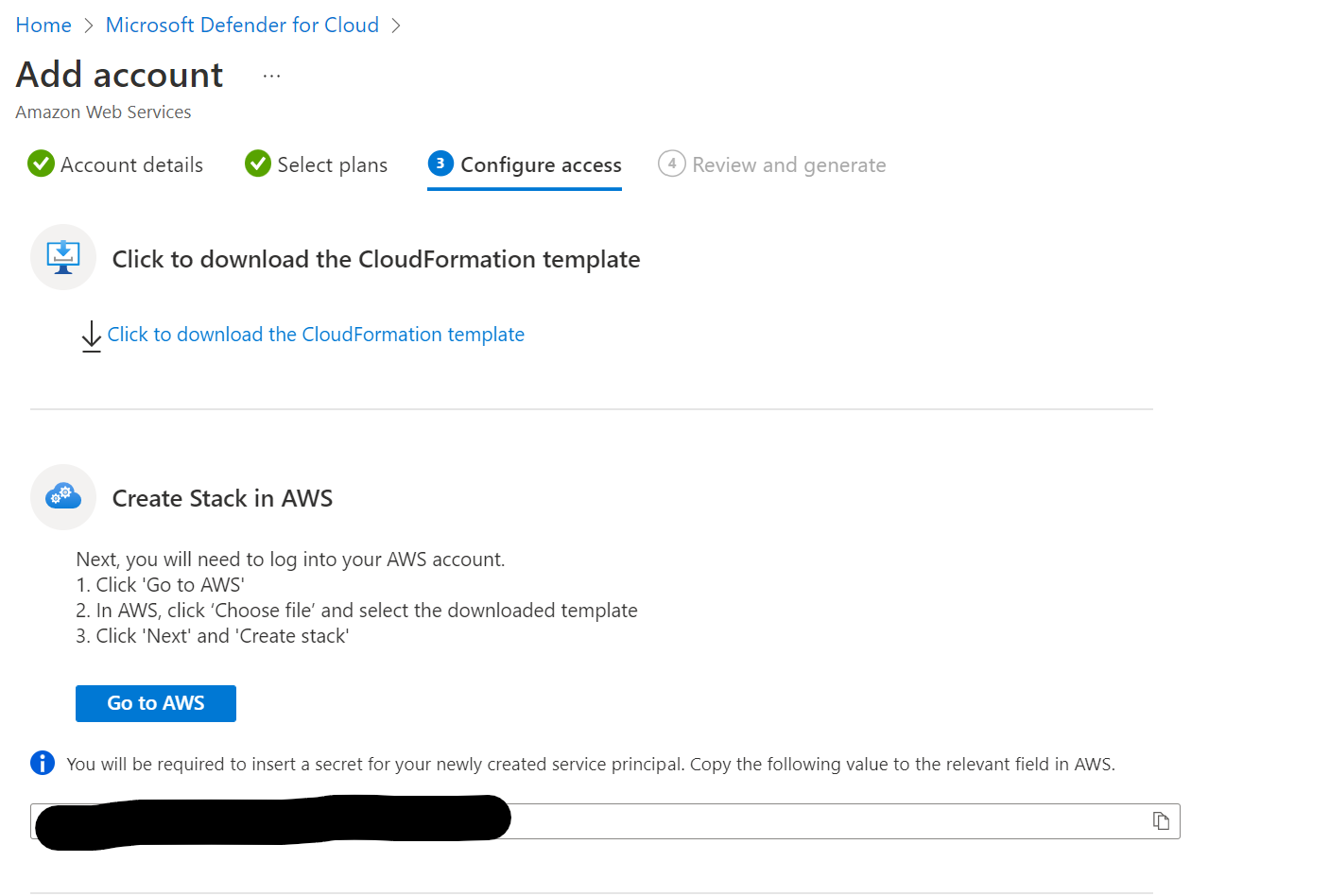Click the CloudFormation template section heading
The image size is (1329, 896).
(376, 259)
